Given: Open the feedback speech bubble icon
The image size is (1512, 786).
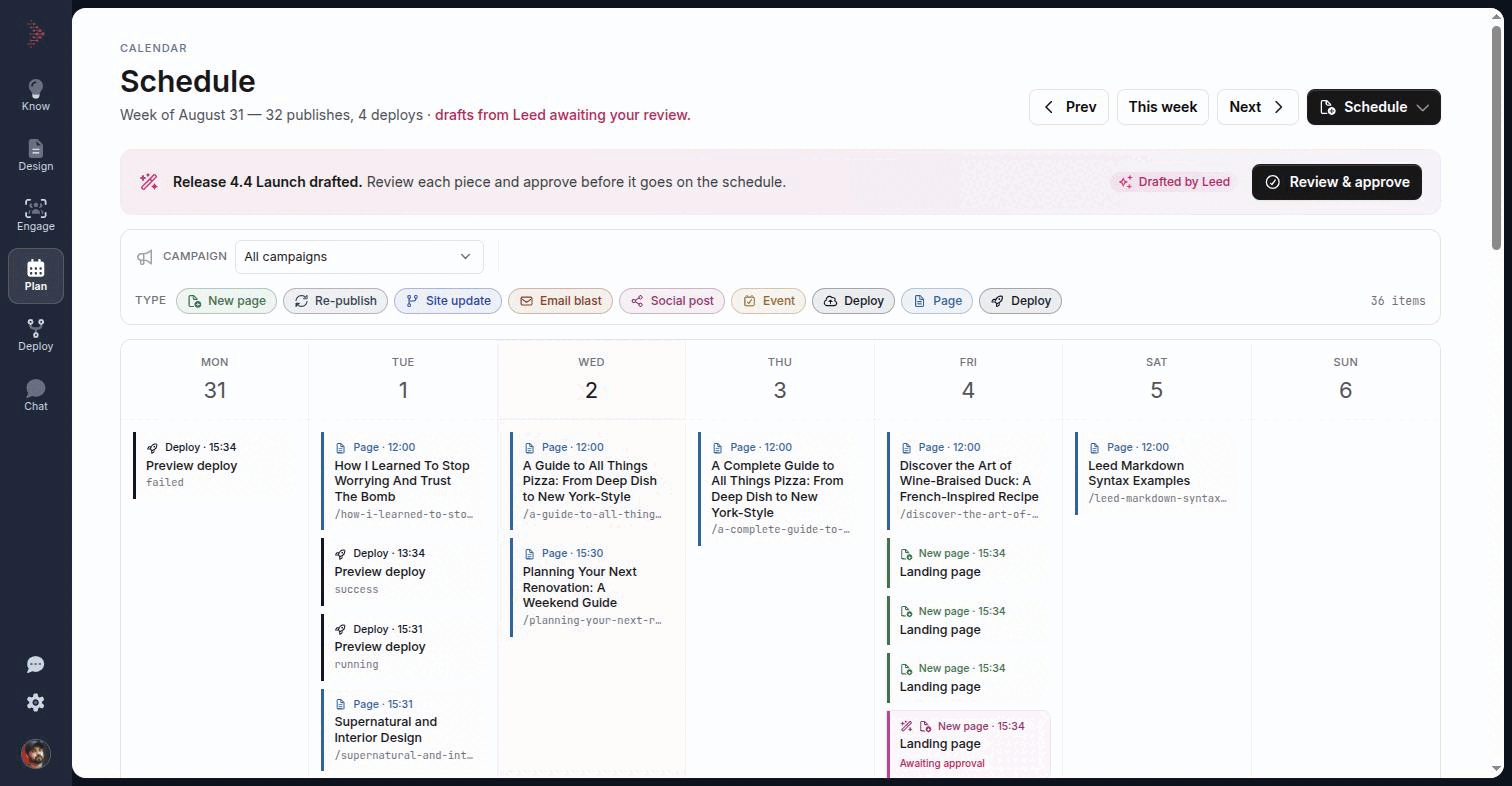Looking at the screenshot, I should (36, 665).
